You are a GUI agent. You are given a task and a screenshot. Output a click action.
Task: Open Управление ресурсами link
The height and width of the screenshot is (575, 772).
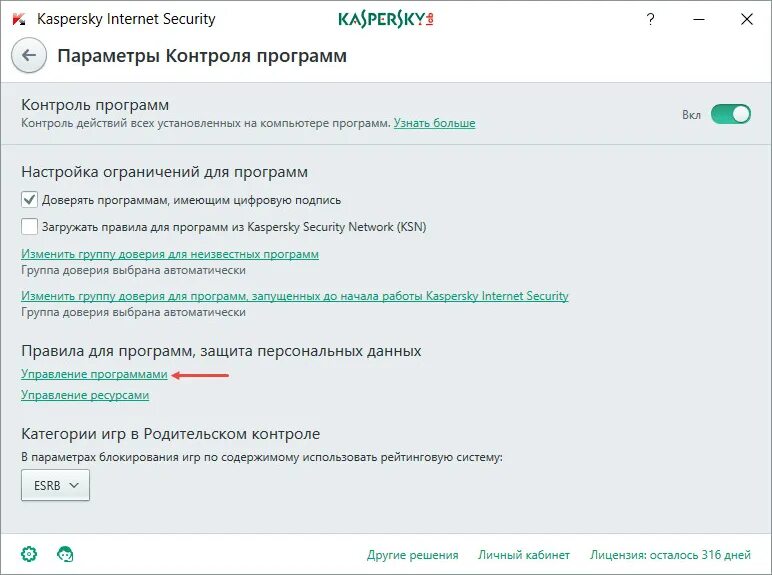85,395
